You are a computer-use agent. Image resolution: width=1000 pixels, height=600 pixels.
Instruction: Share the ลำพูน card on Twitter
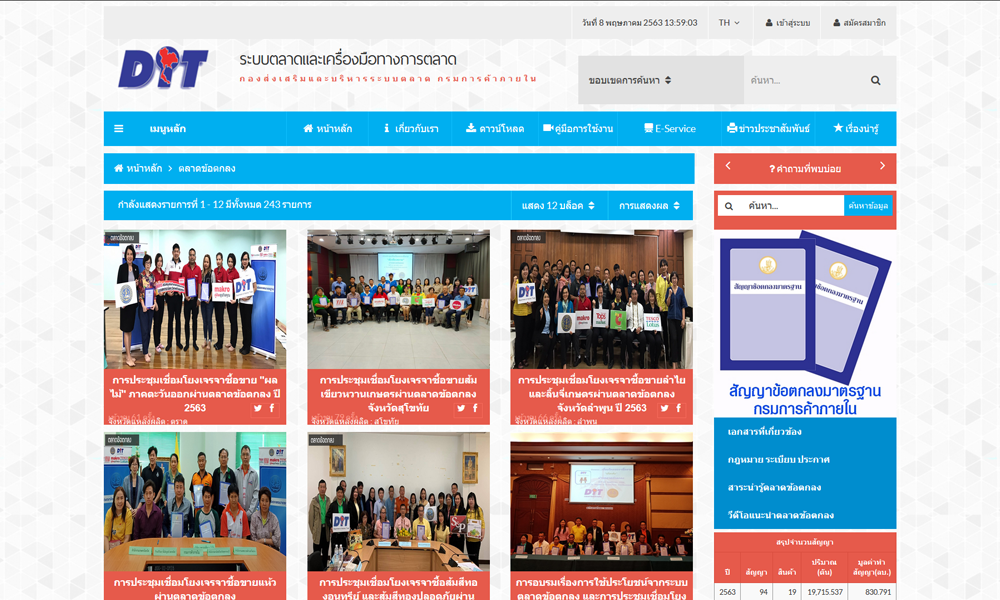(x=665, y=408)
